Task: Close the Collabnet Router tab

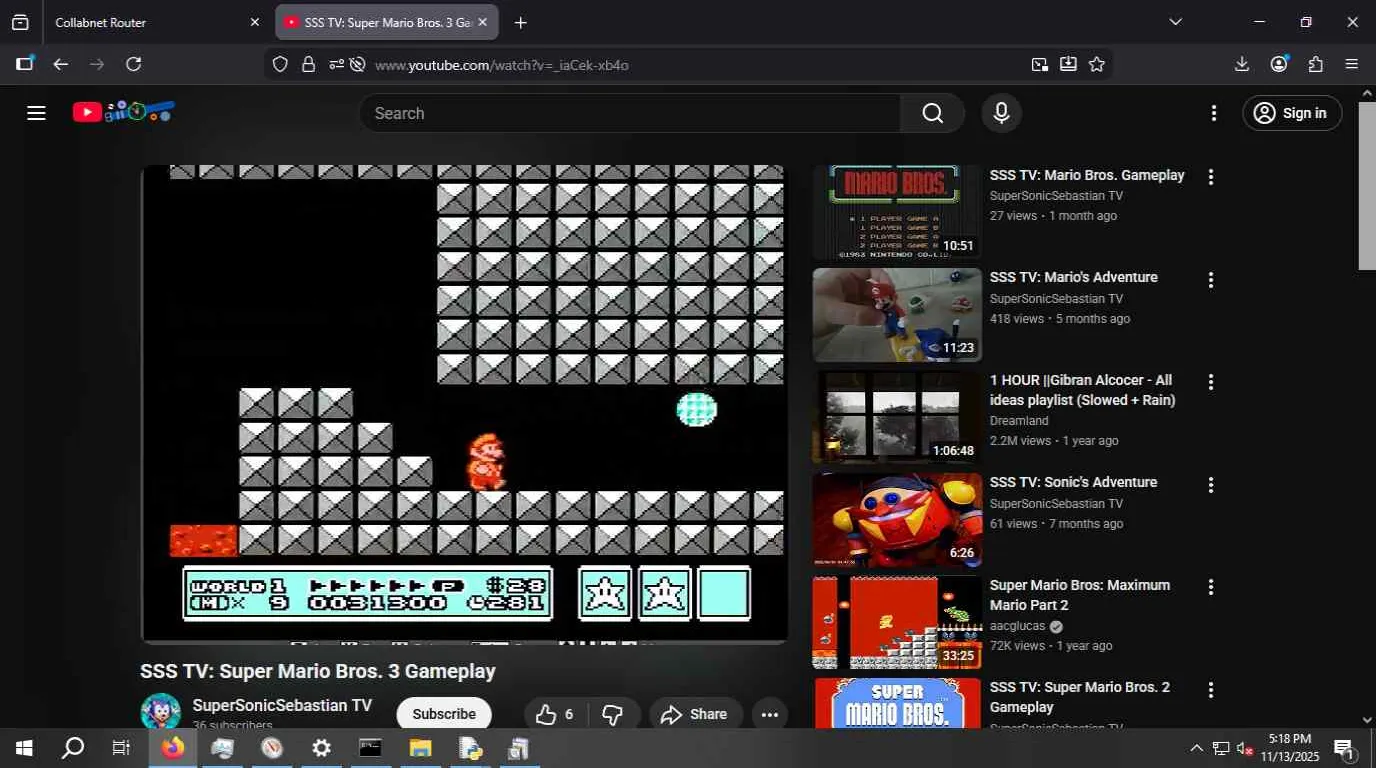Action: pos(255,22)
